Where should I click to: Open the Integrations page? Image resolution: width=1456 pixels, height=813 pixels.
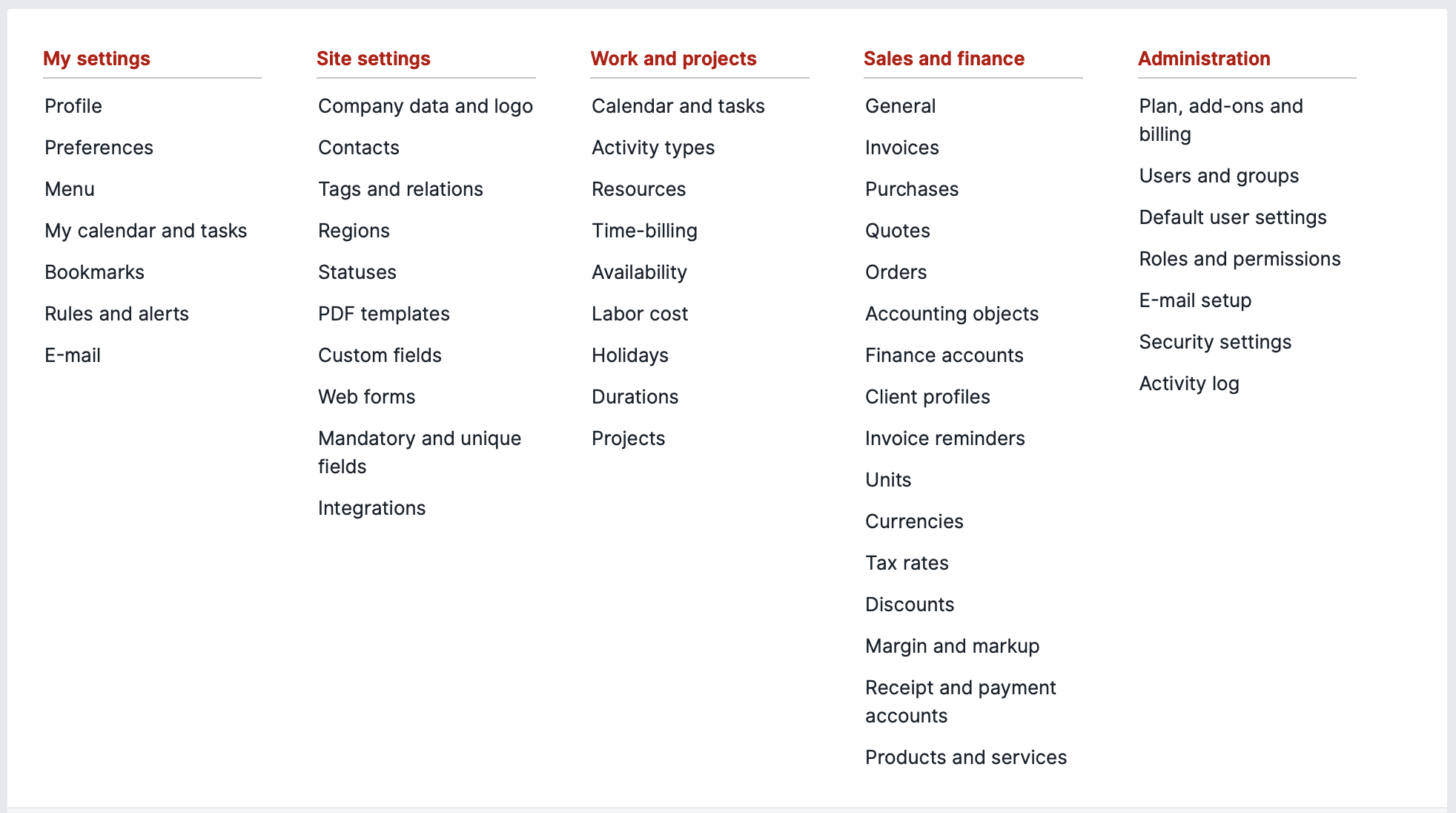point(371,508)
